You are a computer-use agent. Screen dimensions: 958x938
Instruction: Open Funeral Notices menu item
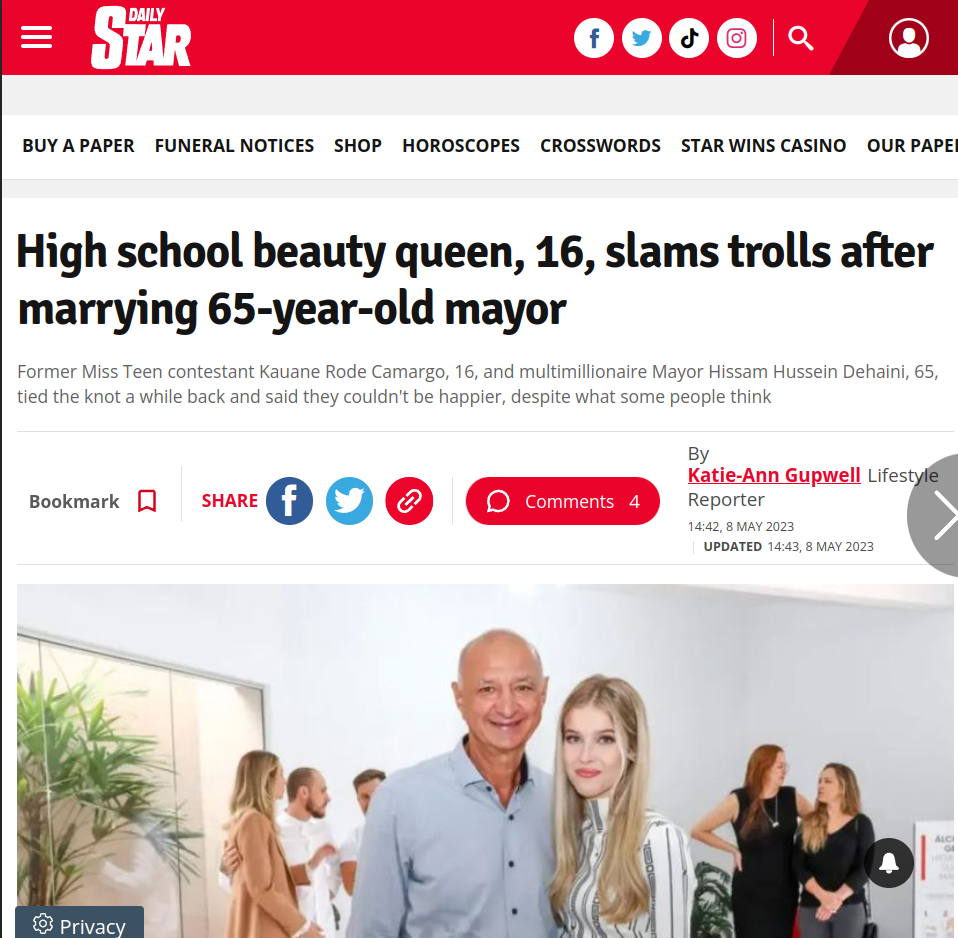pyautogui.click(x=234, y=146)
